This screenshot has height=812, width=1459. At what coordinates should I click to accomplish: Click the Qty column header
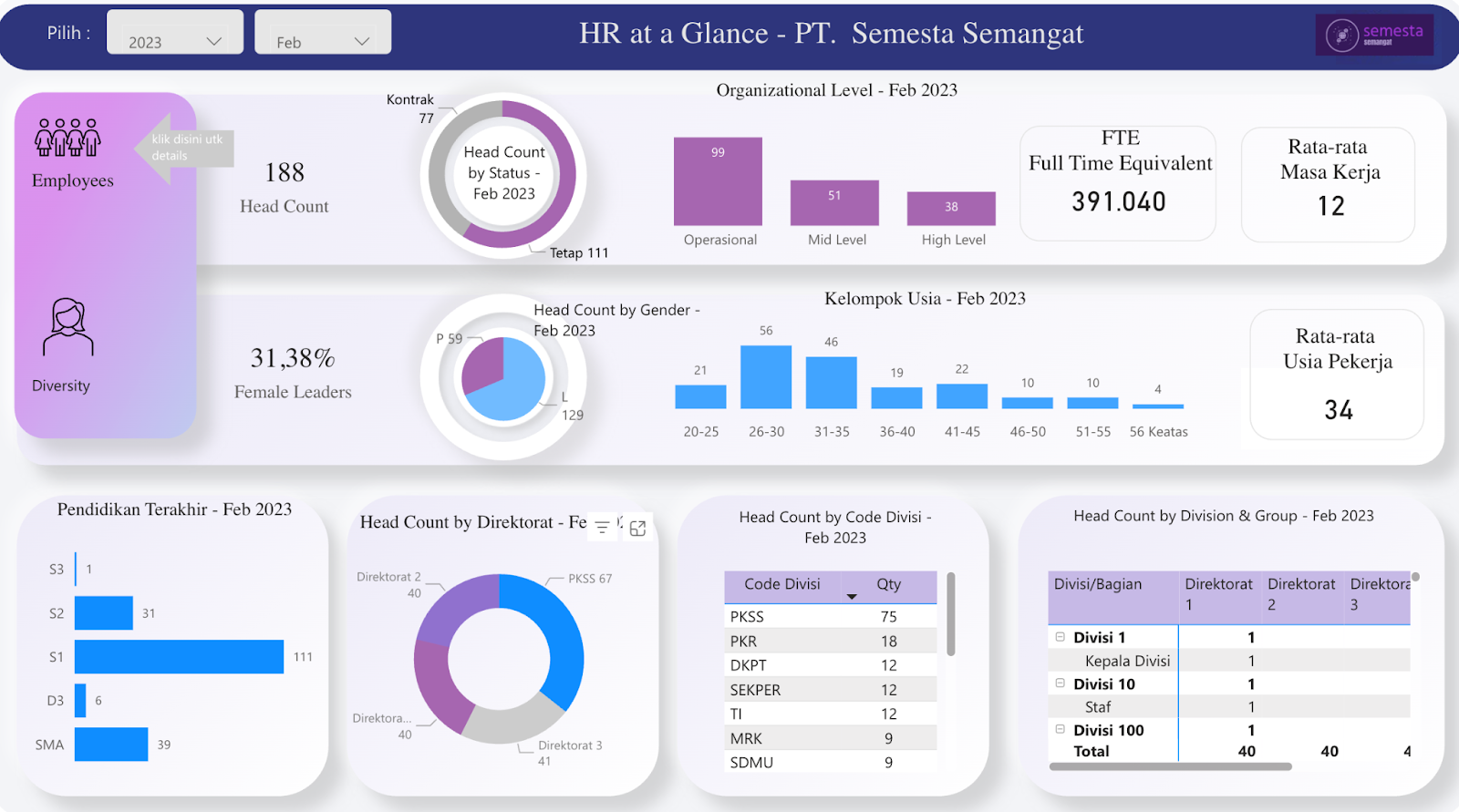(x=888, y=584)
